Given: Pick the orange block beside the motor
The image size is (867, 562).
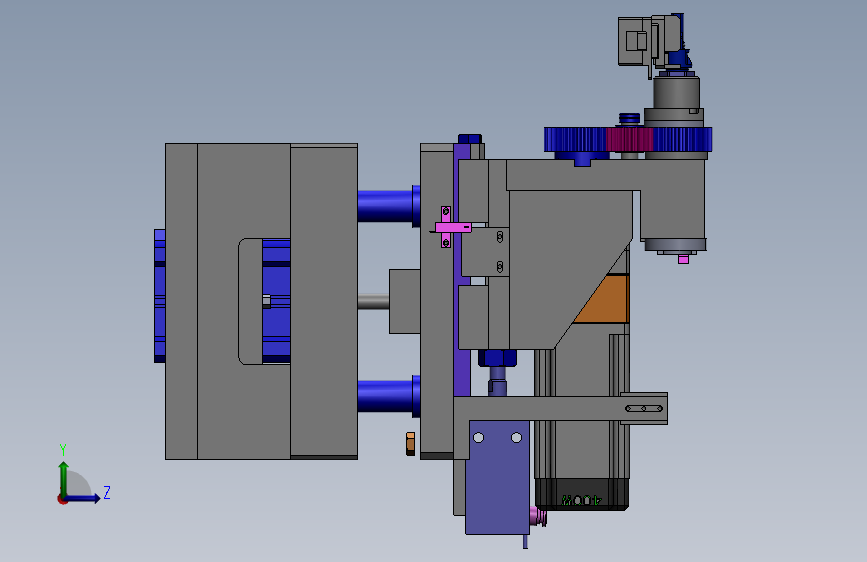Looking at the screenshot, I should click(603, 299).
